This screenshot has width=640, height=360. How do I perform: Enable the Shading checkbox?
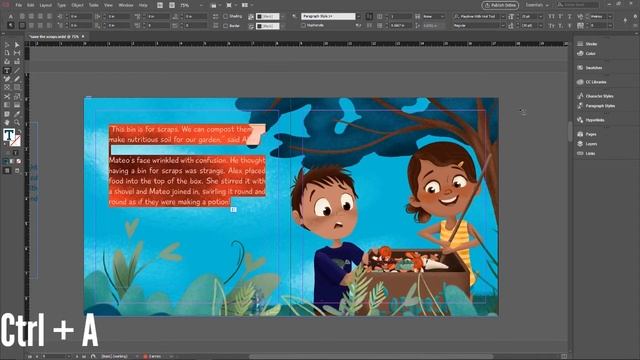(225, 16)
